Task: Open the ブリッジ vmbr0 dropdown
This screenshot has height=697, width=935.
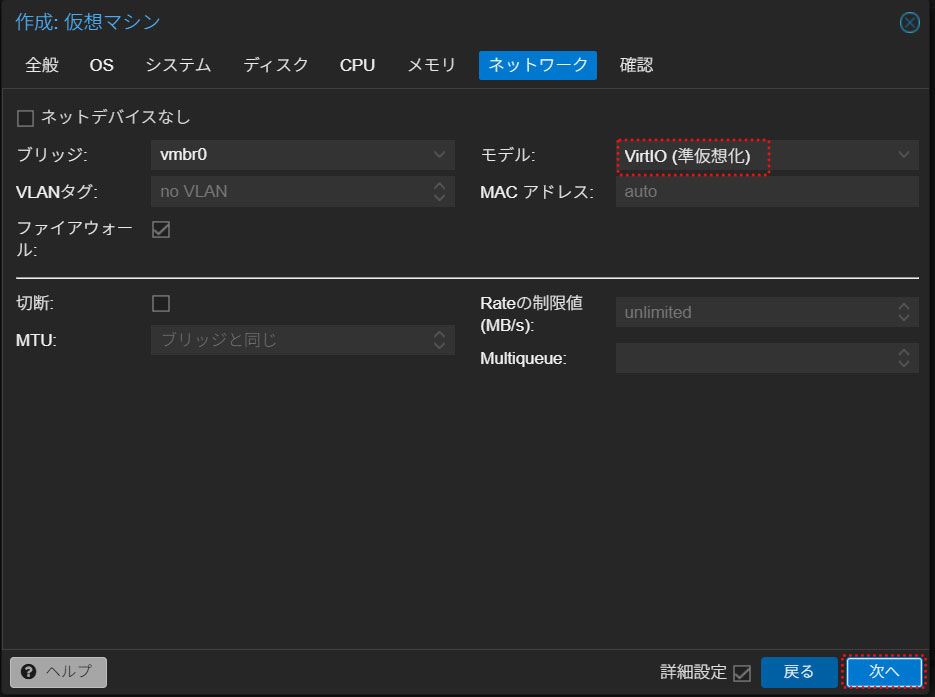Action: (x=439, y=155)
